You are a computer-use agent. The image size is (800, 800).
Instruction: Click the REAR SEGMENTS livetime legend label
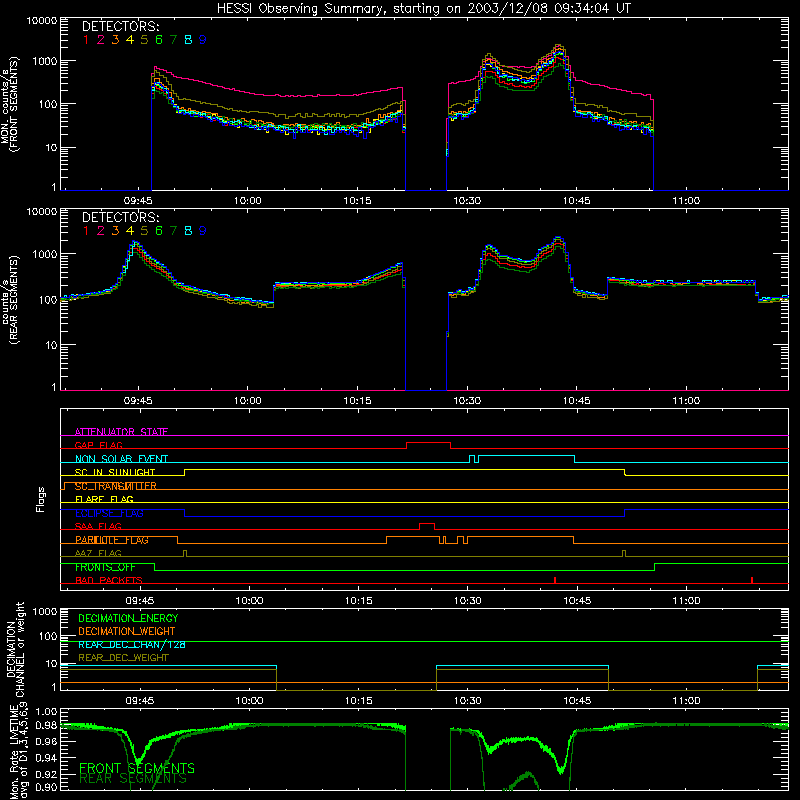pyautogui.click(x=133, y=779)
